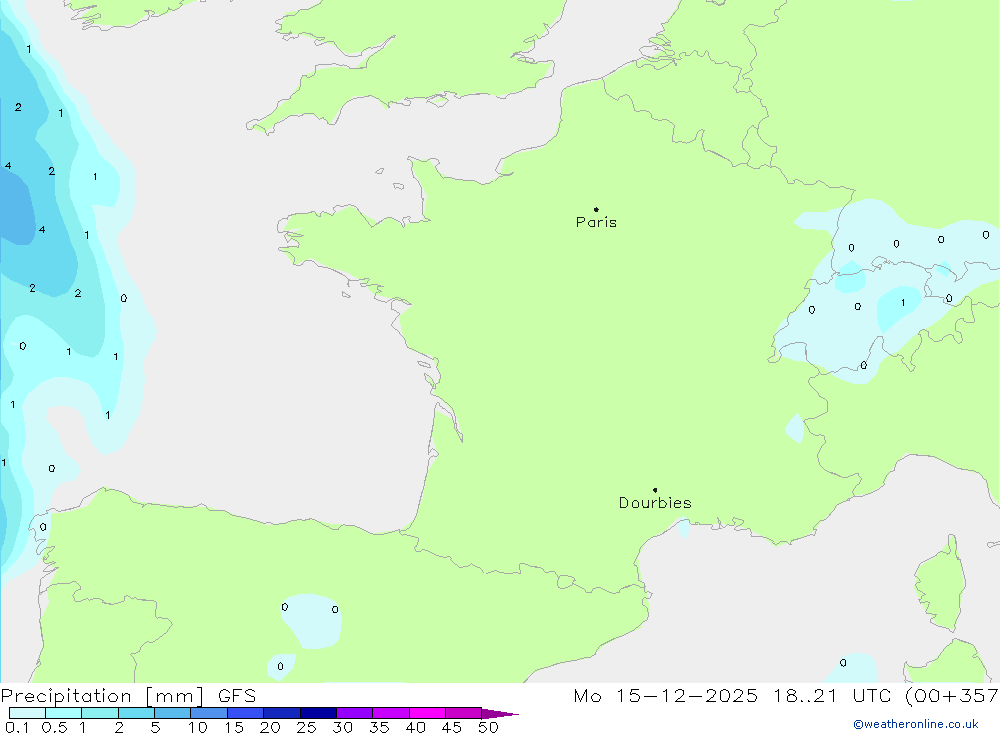
Task: Select the 1–2 mm legend swatch
Action: pyautogui.click(x=100, y=713)
